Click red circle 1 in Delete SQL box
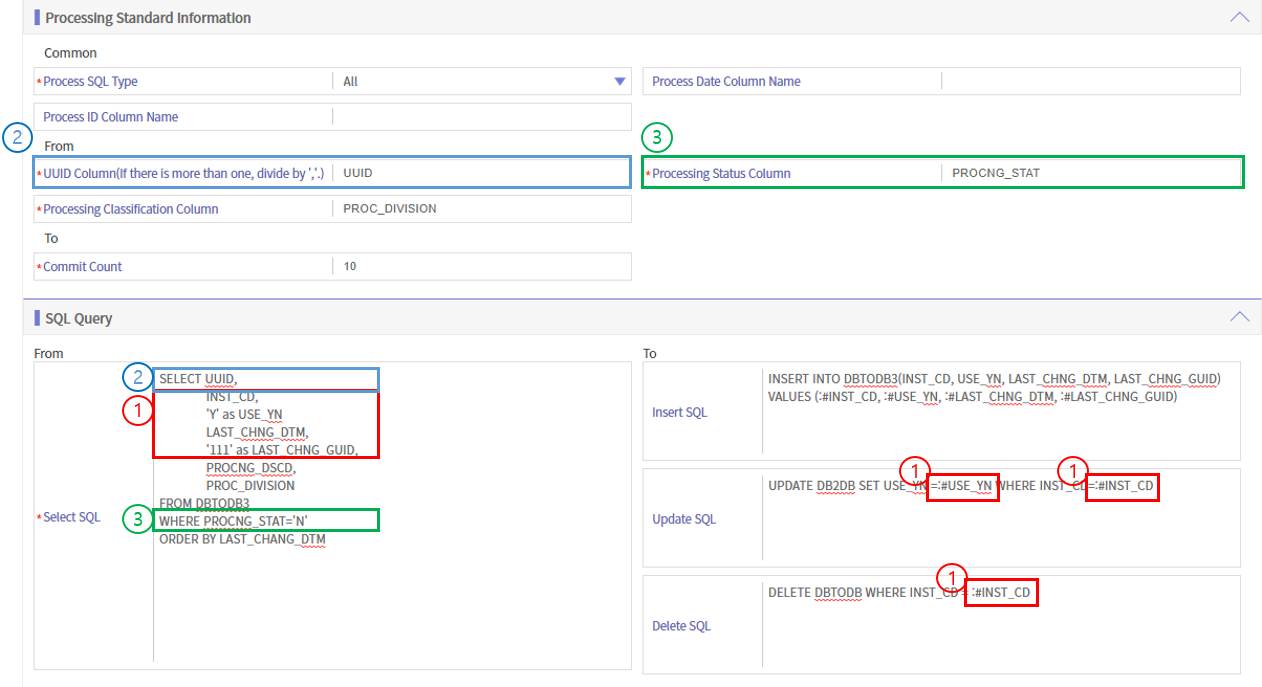 pos(951,578)
